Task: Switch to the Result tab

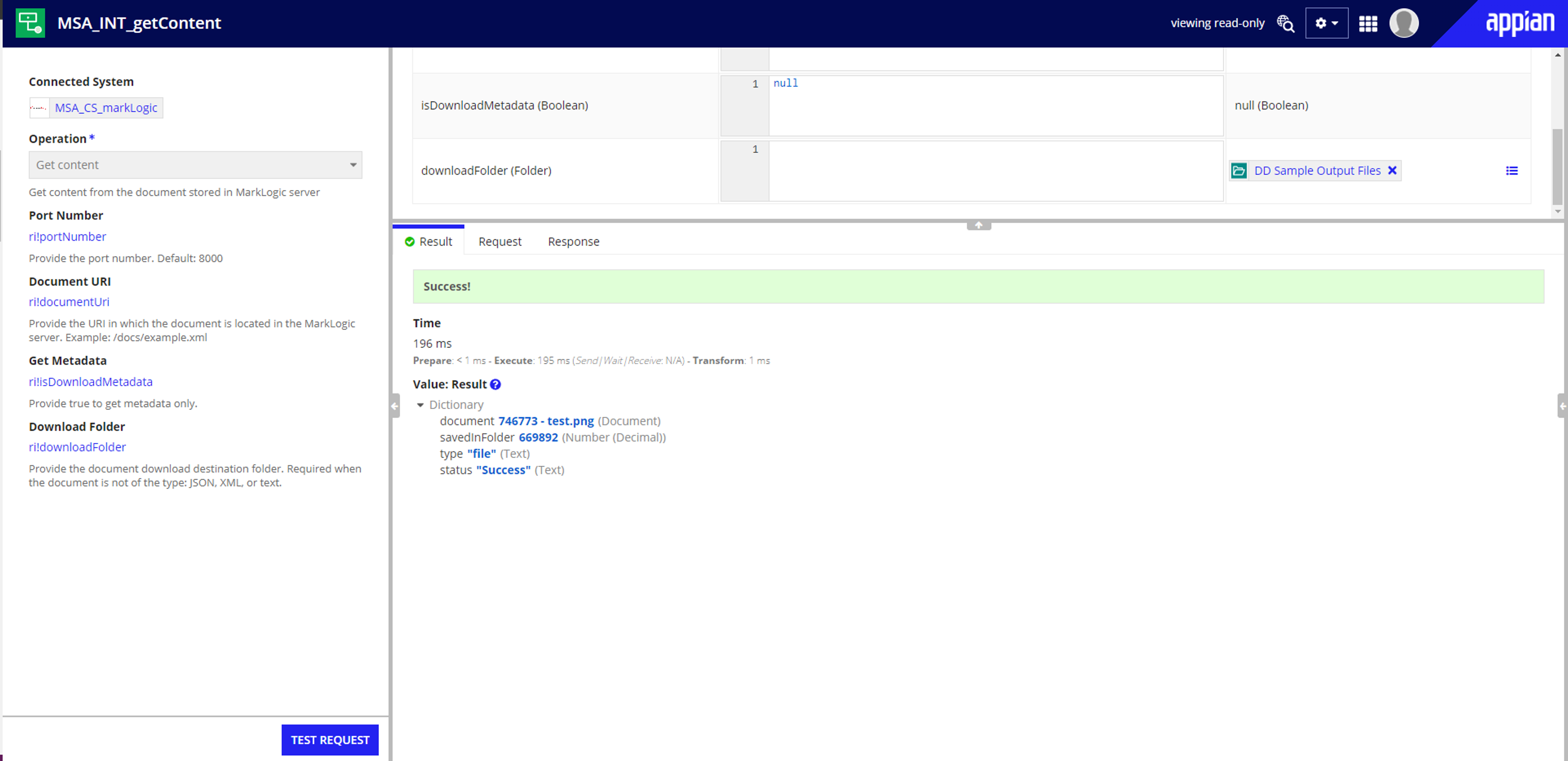Action: [x=428, y=242]
